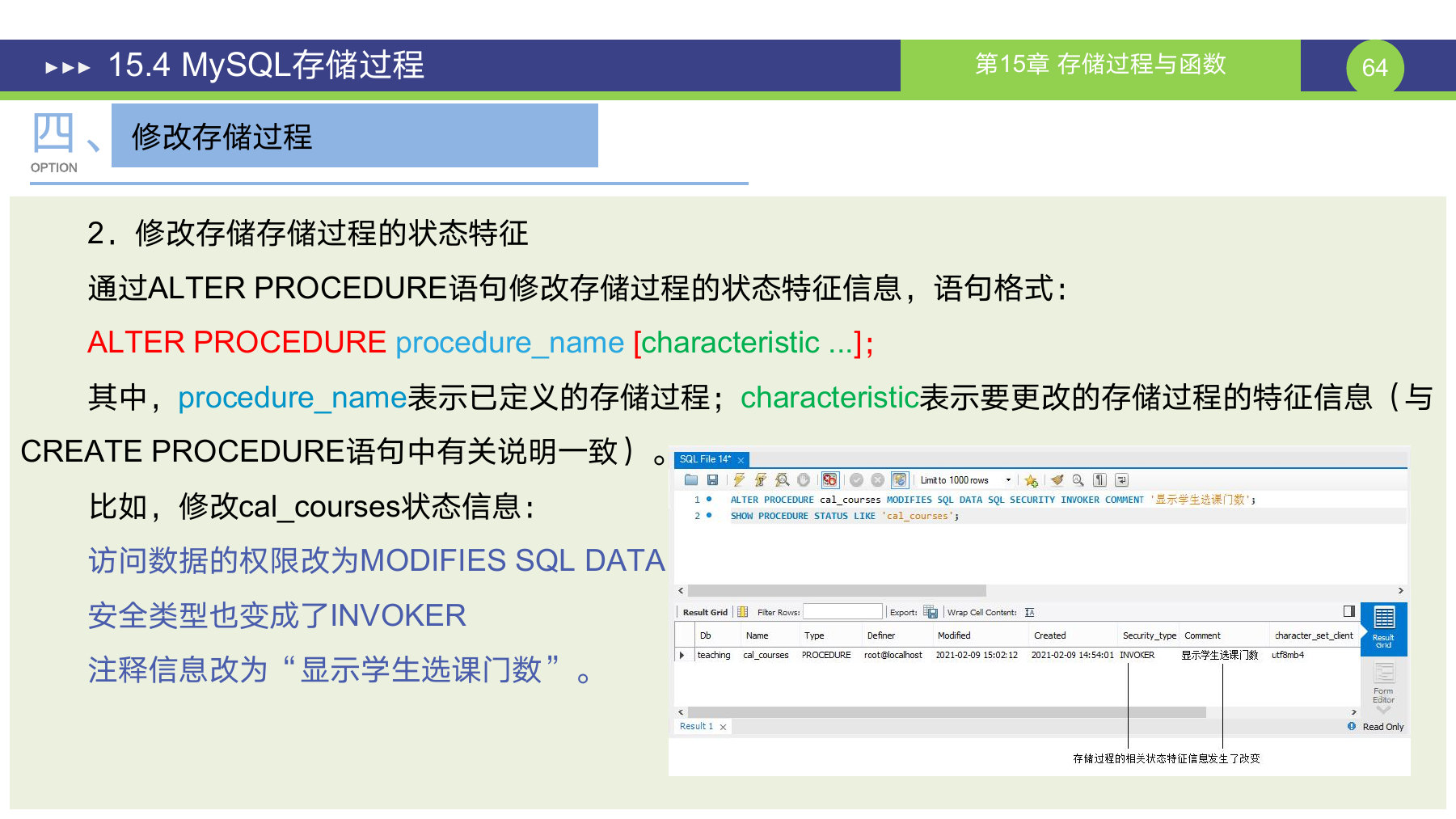Switch to the Form Editor side view
Viewport: 1456px width, 819px height.
click(1383, 682)
